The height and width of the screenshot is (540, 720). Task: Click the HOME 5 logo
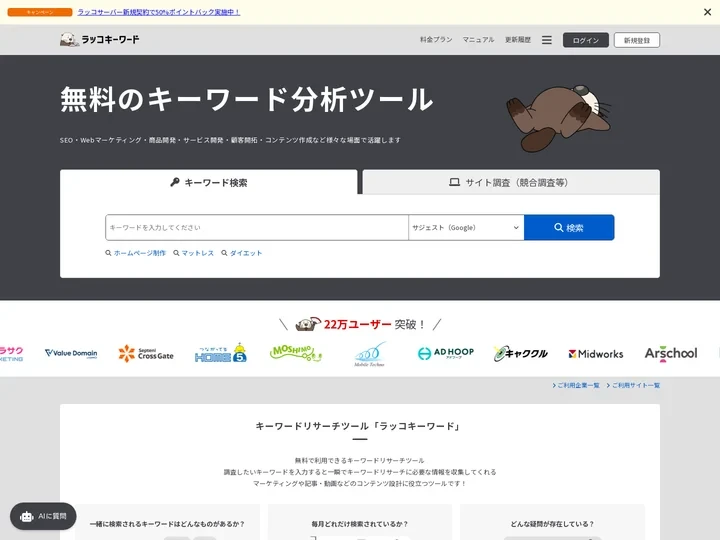(x=220, y=353)
